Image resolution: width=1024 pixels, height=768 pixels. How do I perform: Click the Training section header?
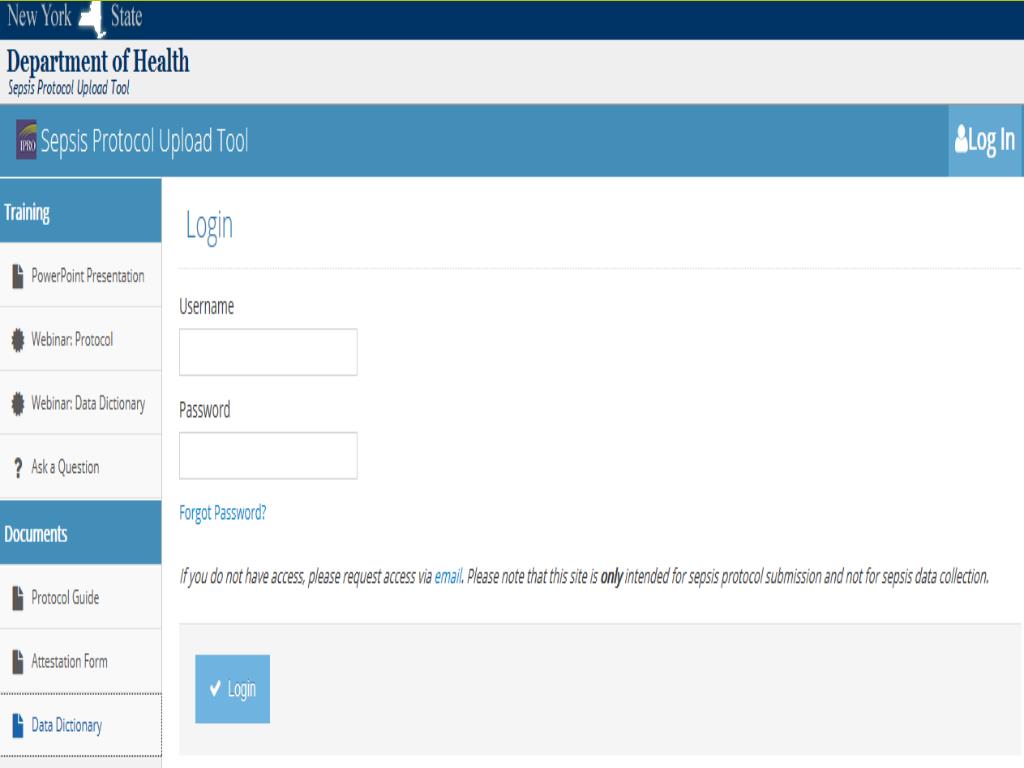(80, 212)
